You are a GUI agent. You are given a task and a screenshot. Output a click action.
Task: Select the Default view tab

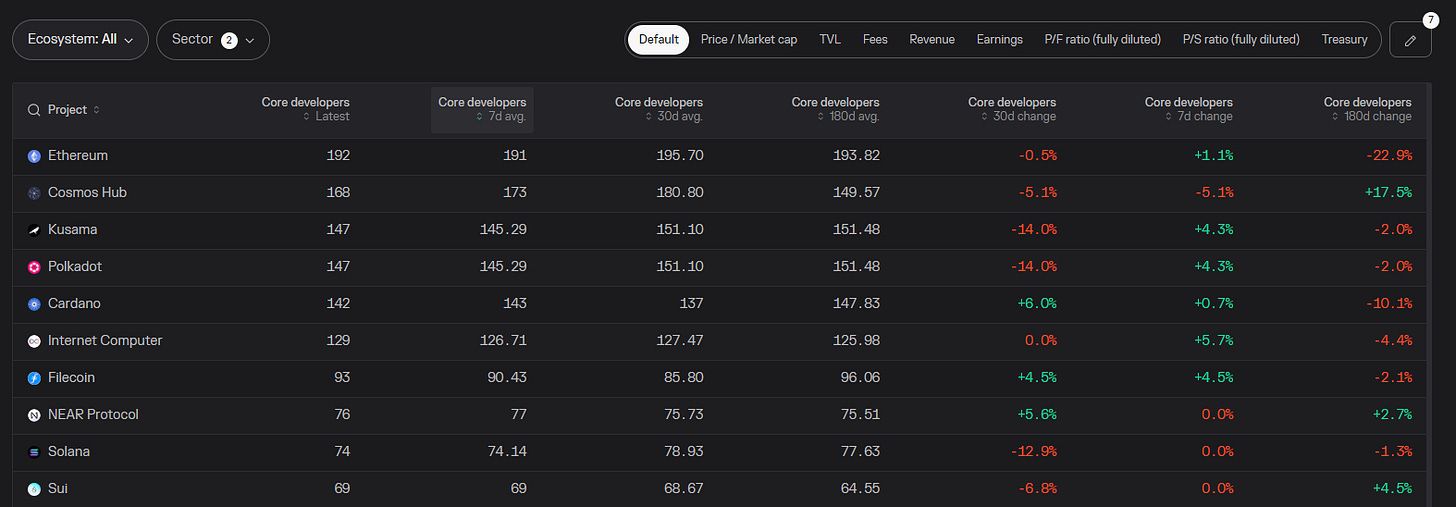pos(659,40)
